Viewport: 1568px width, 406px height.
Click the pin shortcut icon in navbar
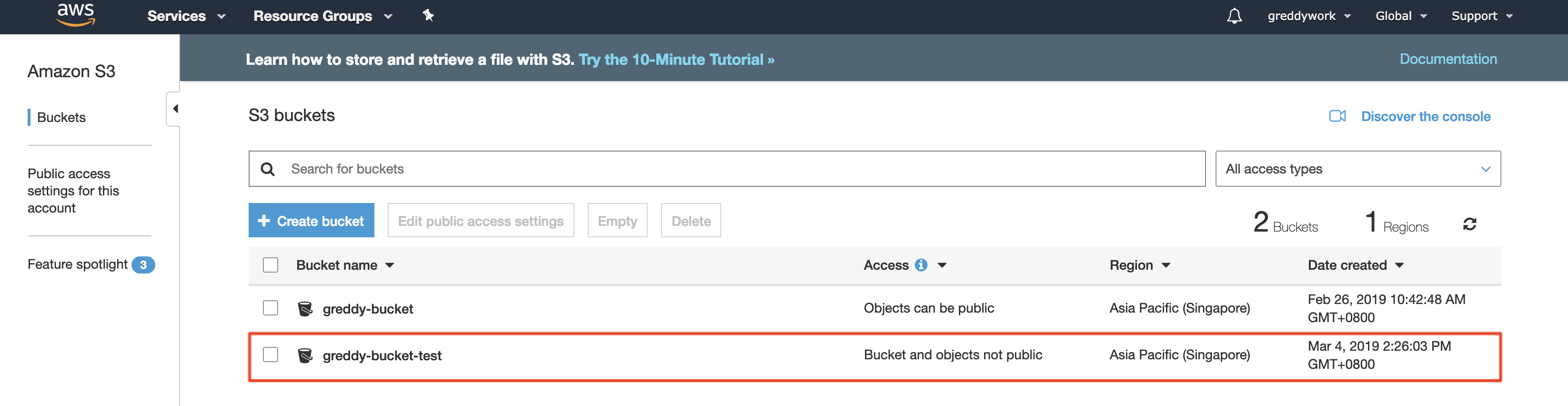428,16
